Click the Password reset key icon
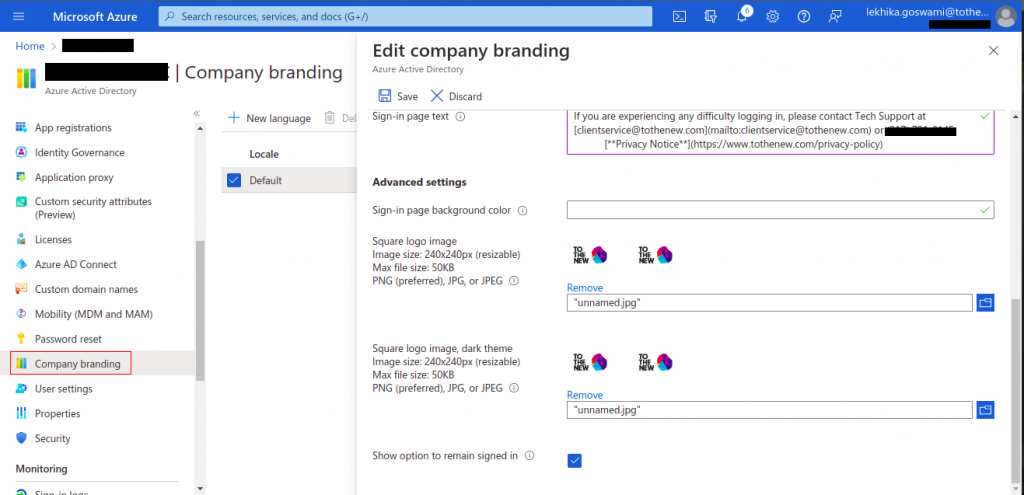Screen dimensions: 1024x495 click(22, 339)
